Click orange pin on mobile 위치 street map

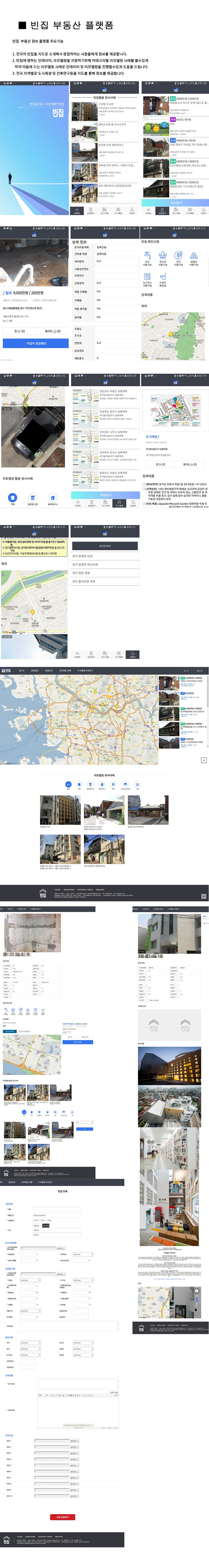[x=32, y=612]
